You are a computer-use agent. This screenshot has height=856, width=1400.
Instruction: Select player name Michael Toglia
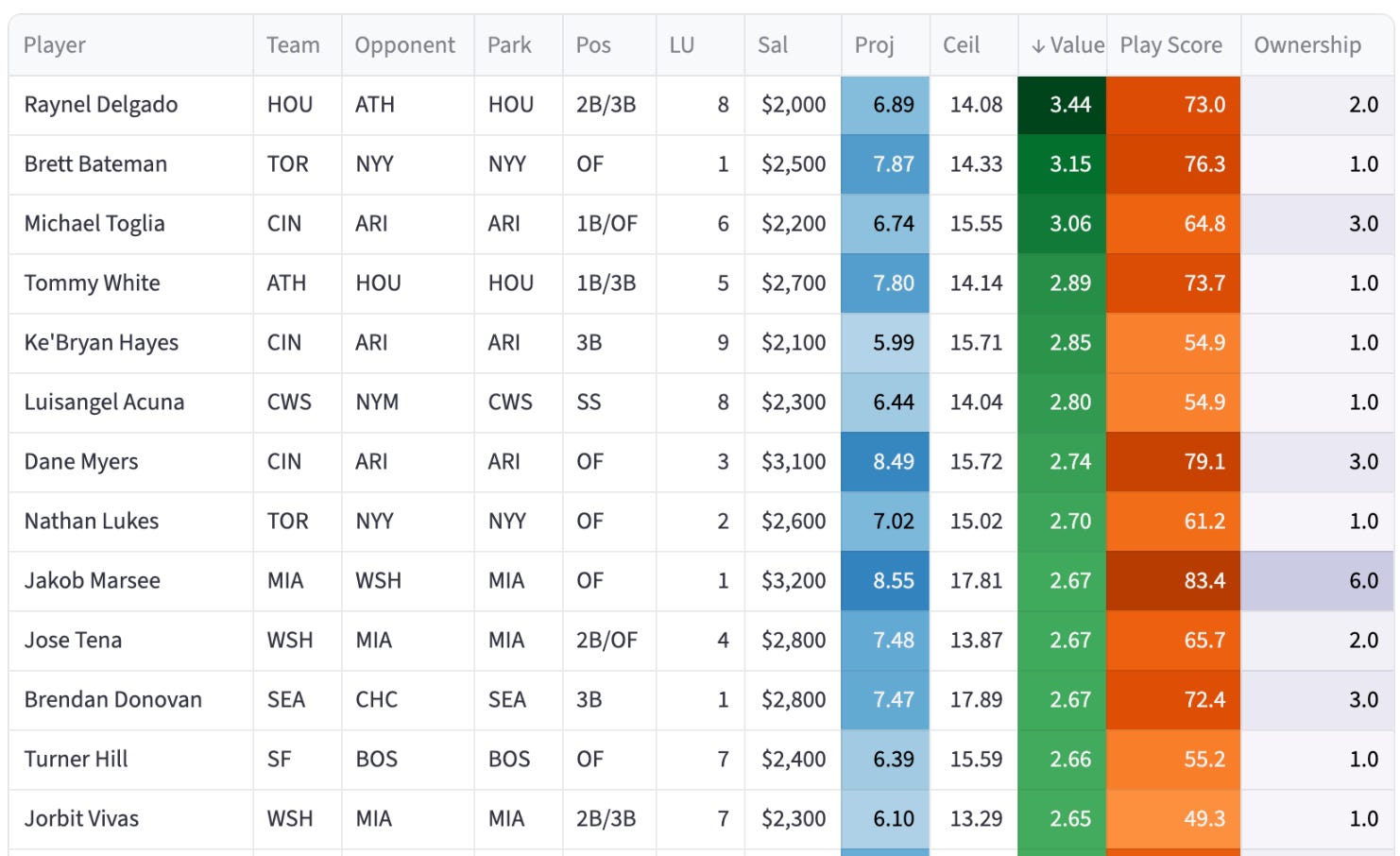(x=94, y=224)
